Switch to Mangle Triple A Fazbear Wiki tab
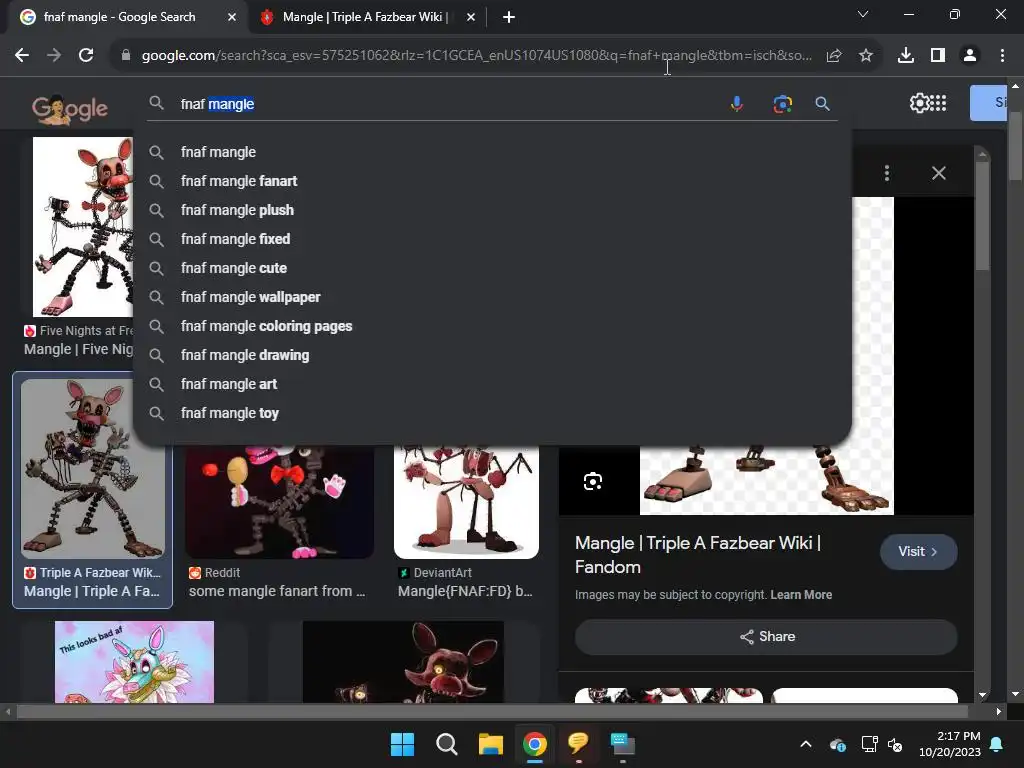The image size is (1024, 768). point(365,17)
